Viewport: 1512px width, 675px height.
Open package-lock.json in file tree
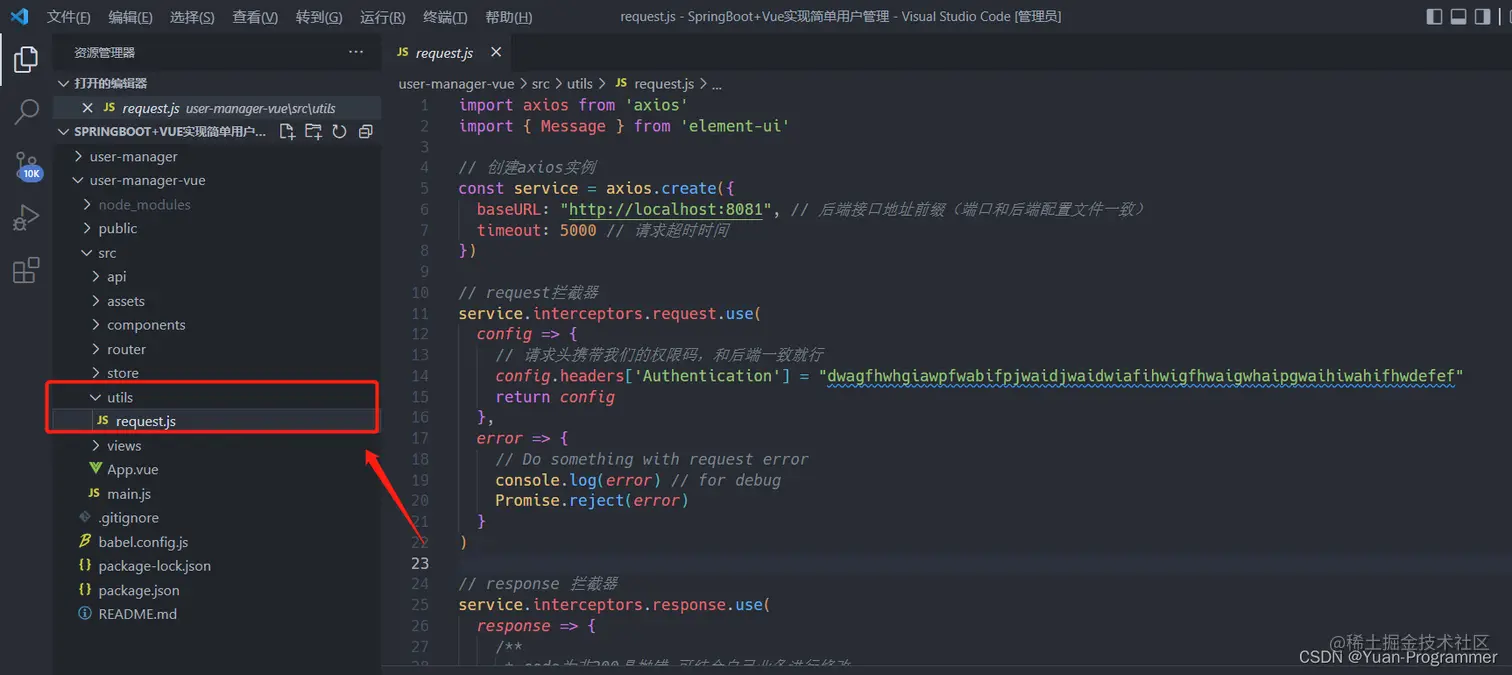coord(217,565)
